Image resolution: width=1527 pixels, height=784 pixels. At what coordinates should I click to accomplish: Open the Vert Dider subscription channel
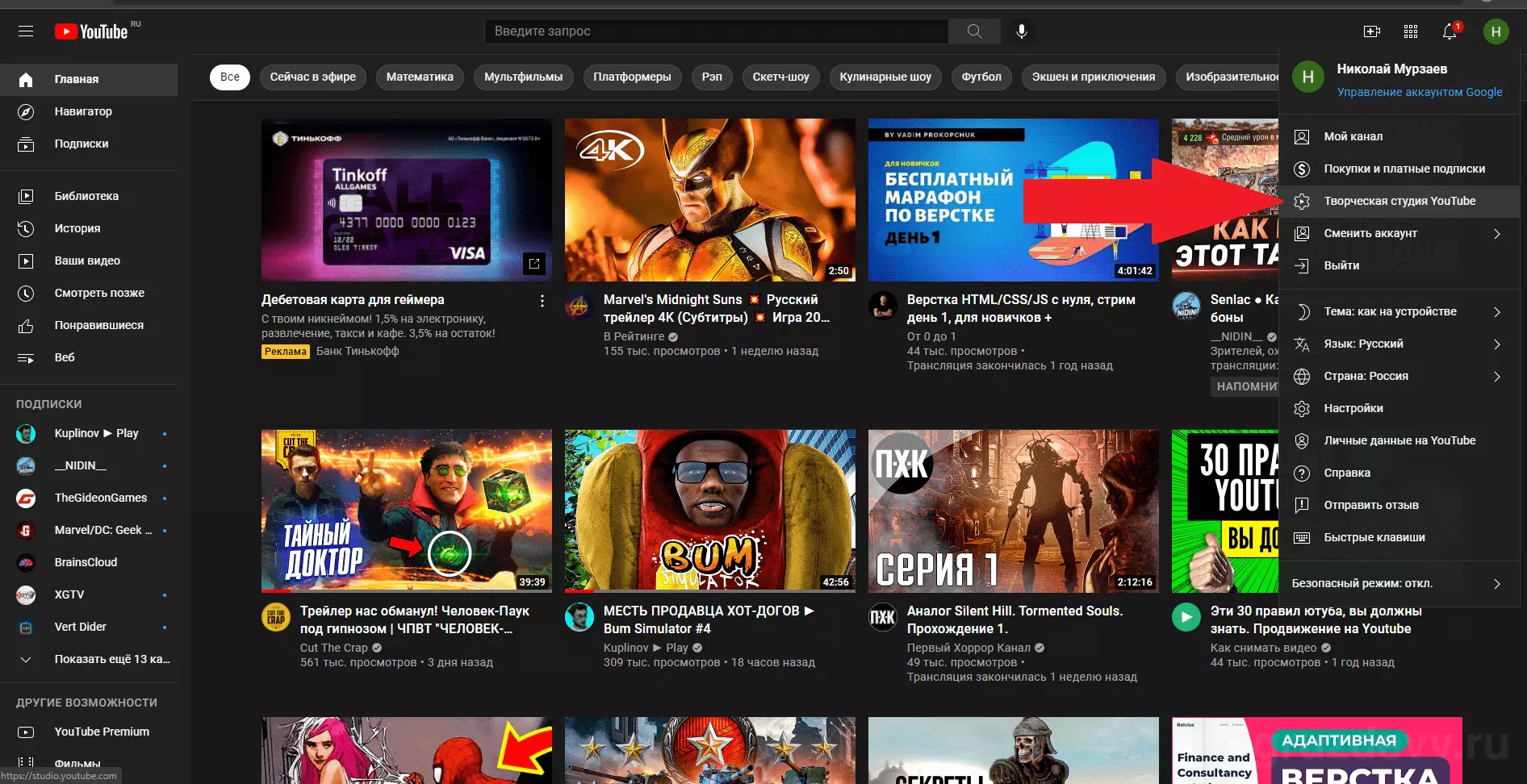89,627
